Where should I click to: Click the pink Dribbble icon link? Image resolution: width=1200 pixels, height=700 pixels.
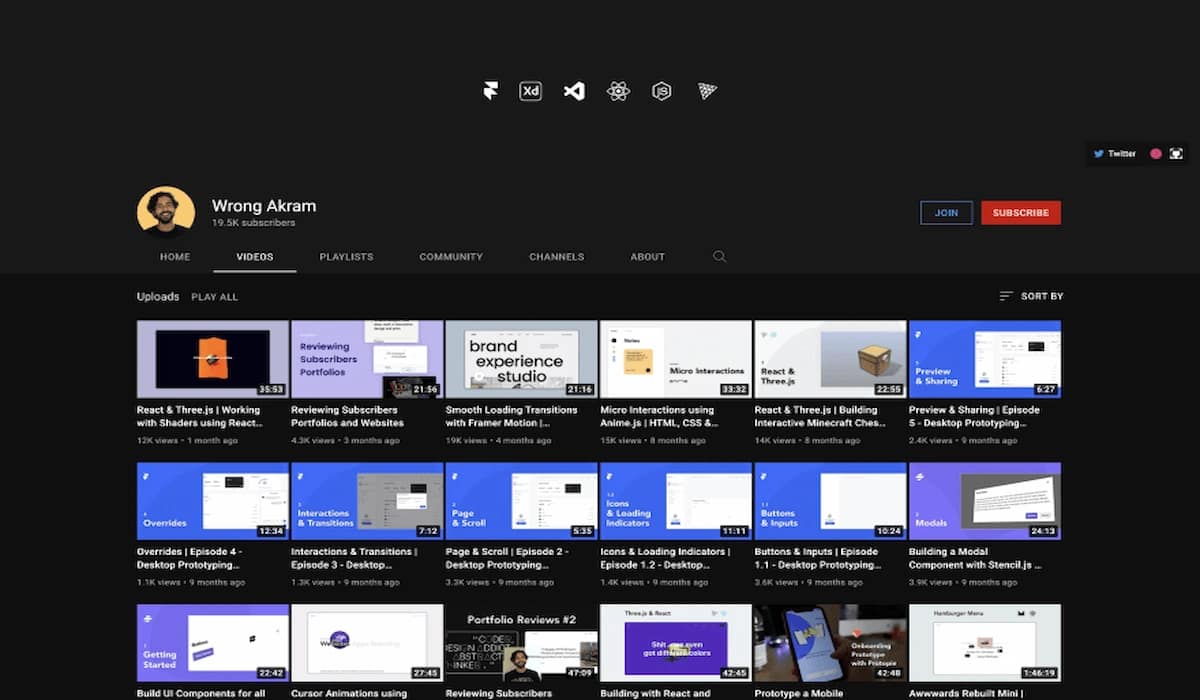pos(1156,154)
